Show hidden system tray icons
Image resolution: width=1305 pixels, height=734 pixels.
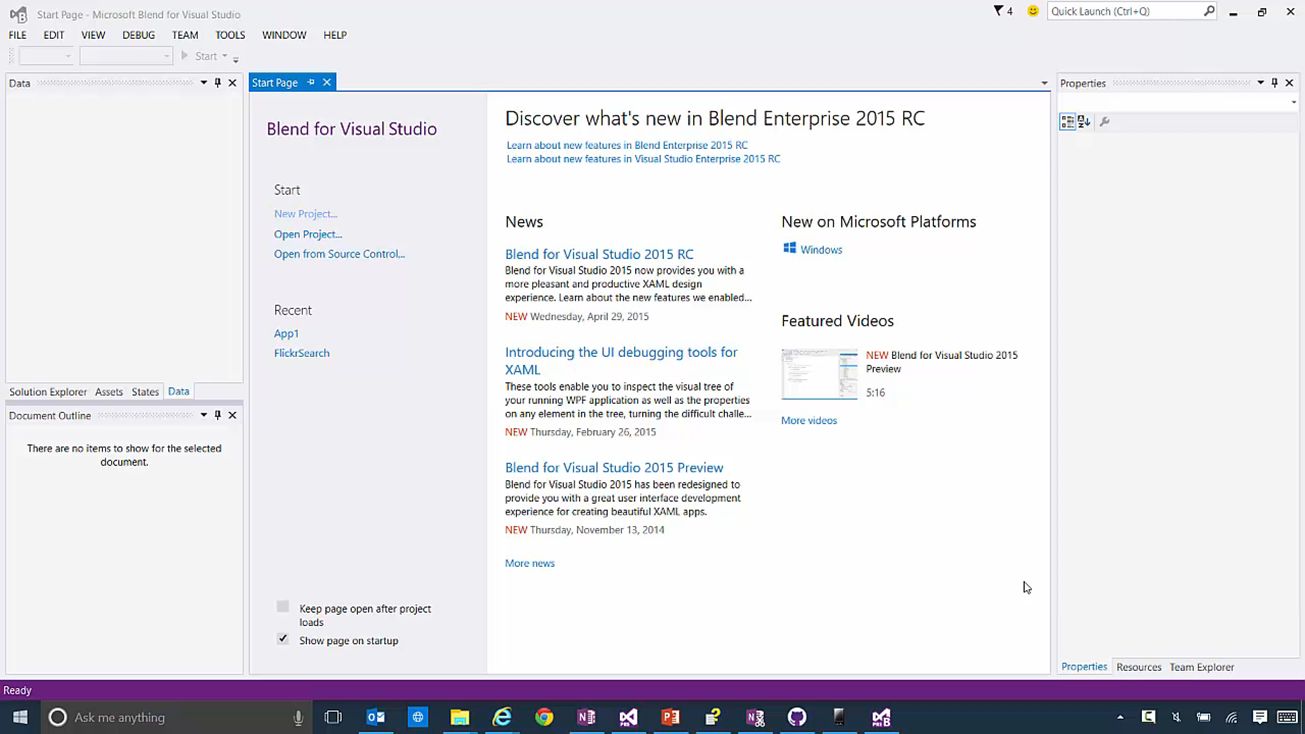click(x=1120, y=717)
